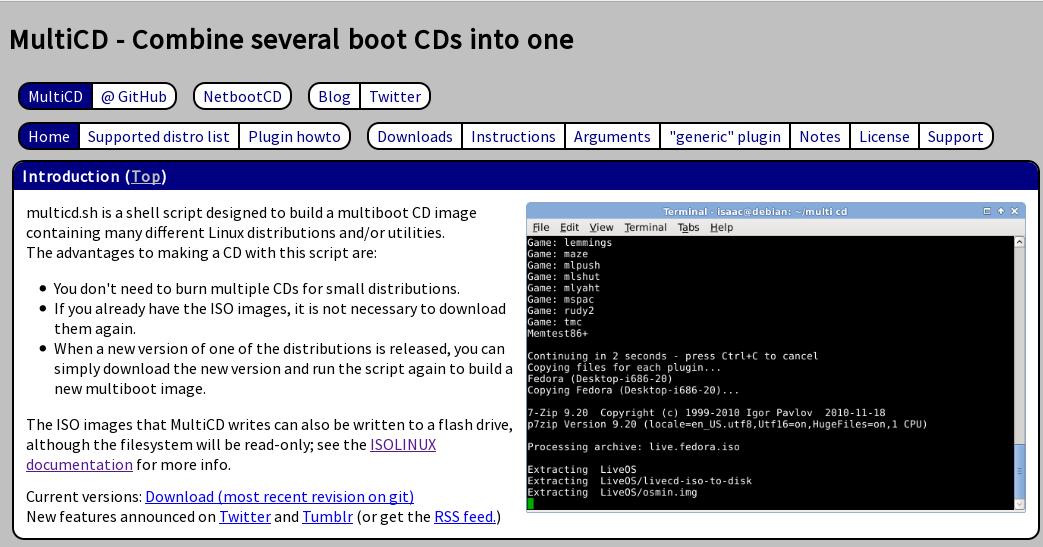Jump to the Downloads section
The width and height of the screenshot is (1043, 547).
click(x=415, y=136)
